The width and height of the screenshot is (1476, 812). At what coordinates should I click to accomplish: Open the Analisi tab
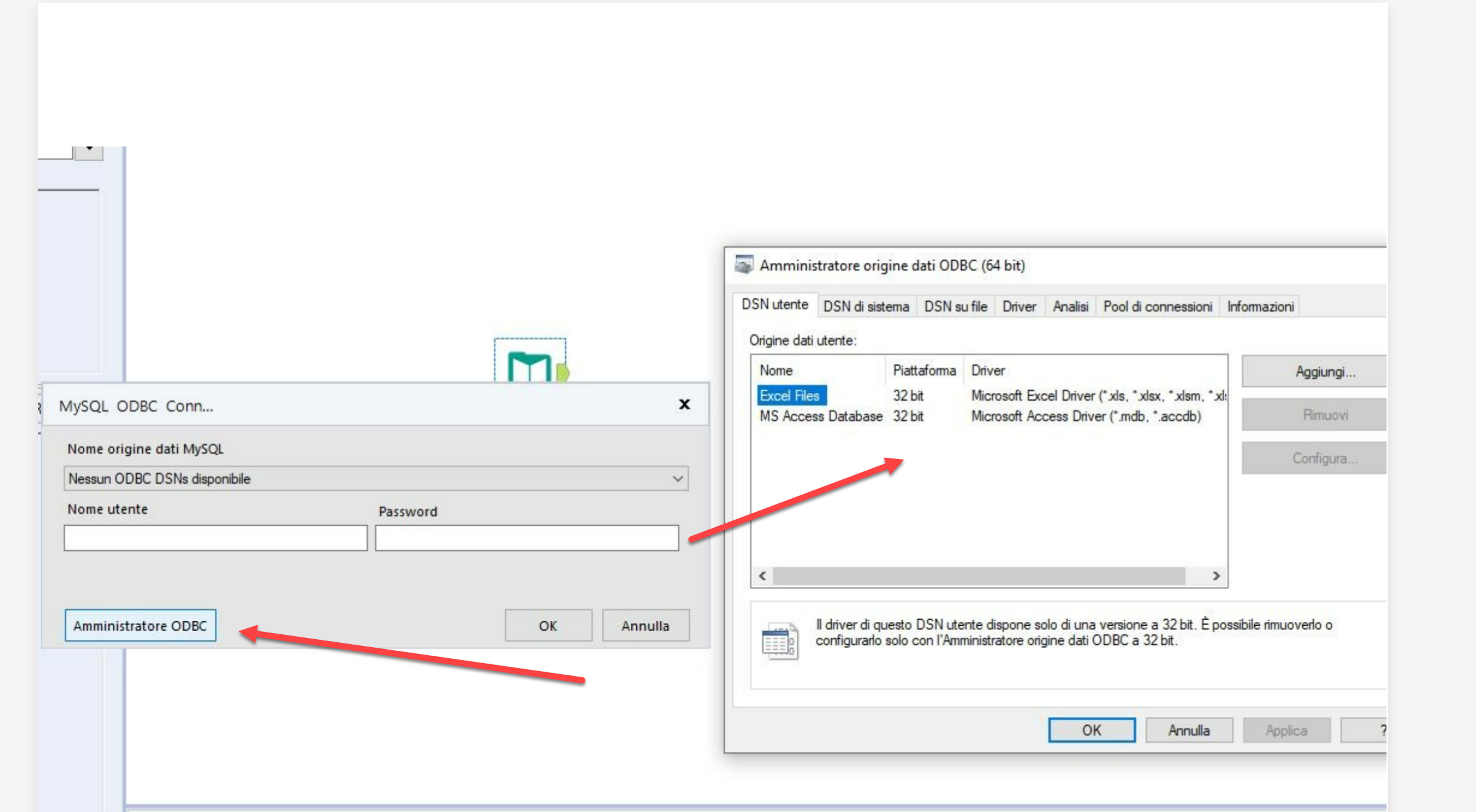(x=1070, y=306)
